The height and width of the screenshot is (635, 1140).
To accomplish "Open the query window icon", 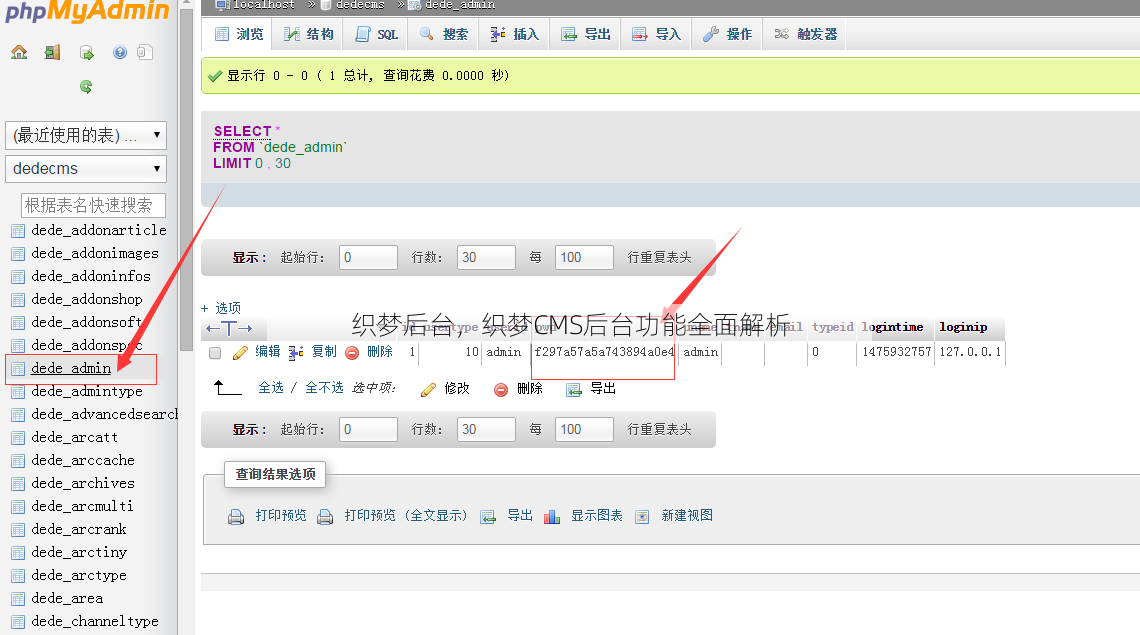I will 87,52.
